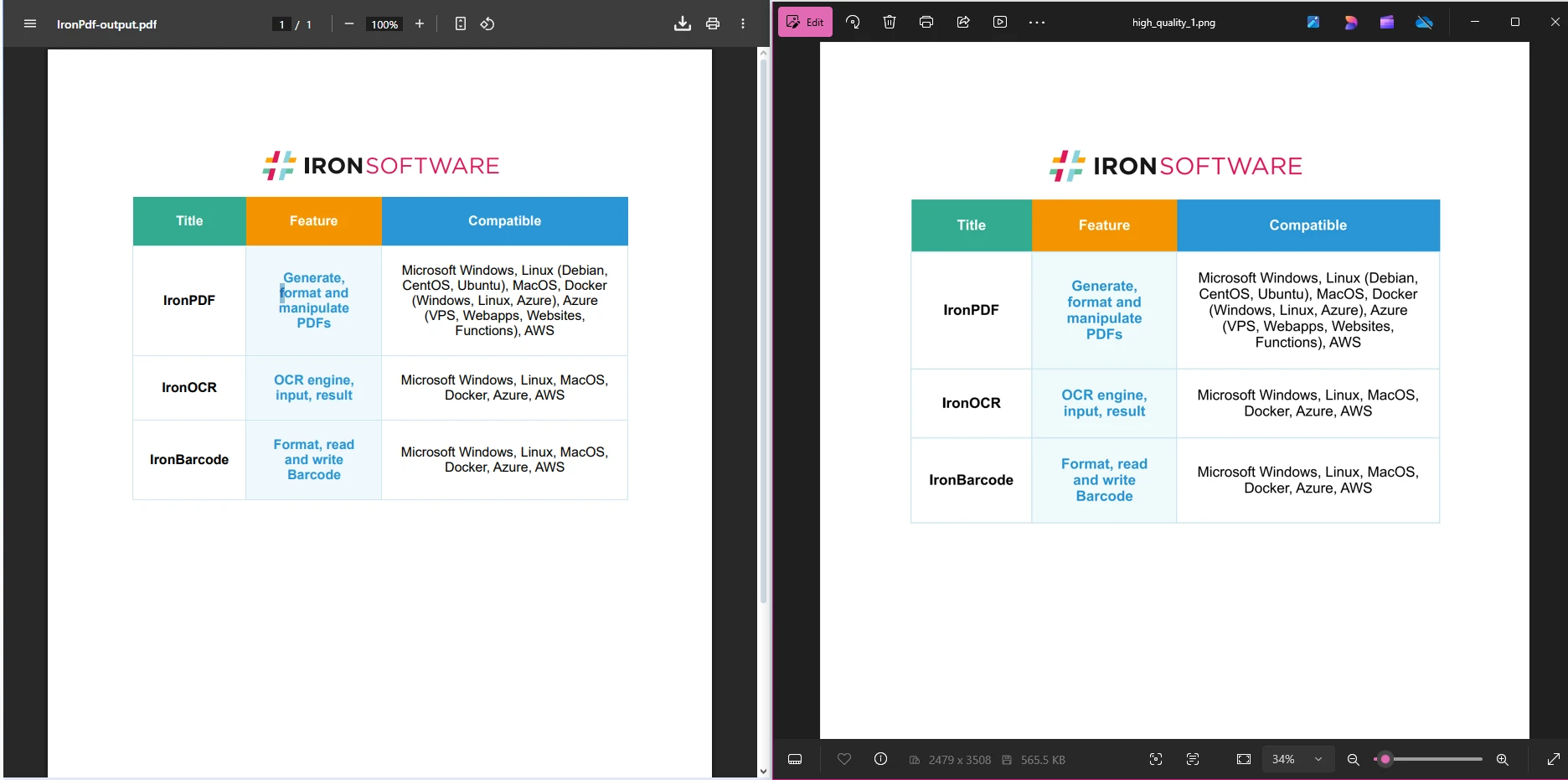This screenshot has height=780, width=1568.
Task: Start slideshow in Photos viewer
Action: (1000, 23)
